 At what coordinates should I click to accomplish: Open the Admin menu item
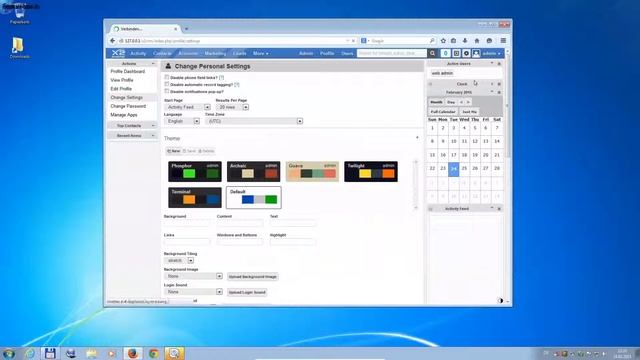click(306, 53)
